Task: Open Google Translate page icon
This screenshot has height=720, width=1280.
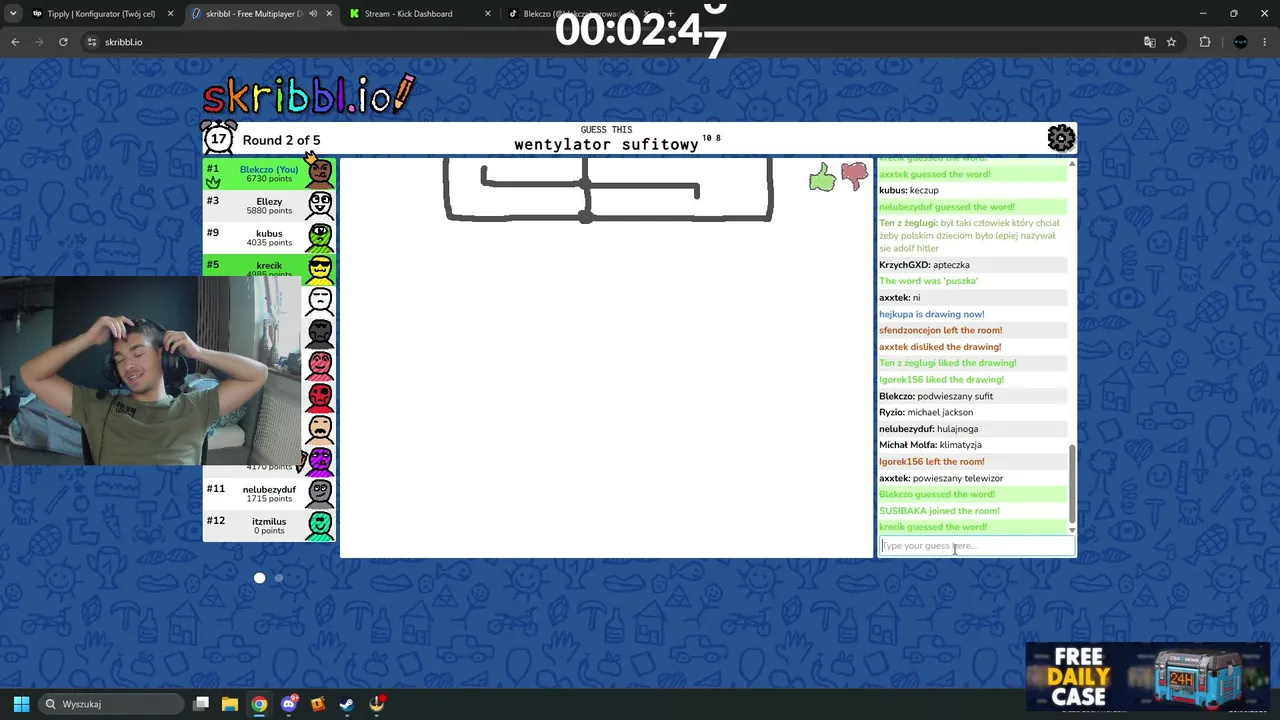Action: click(x=1149, y=42)
